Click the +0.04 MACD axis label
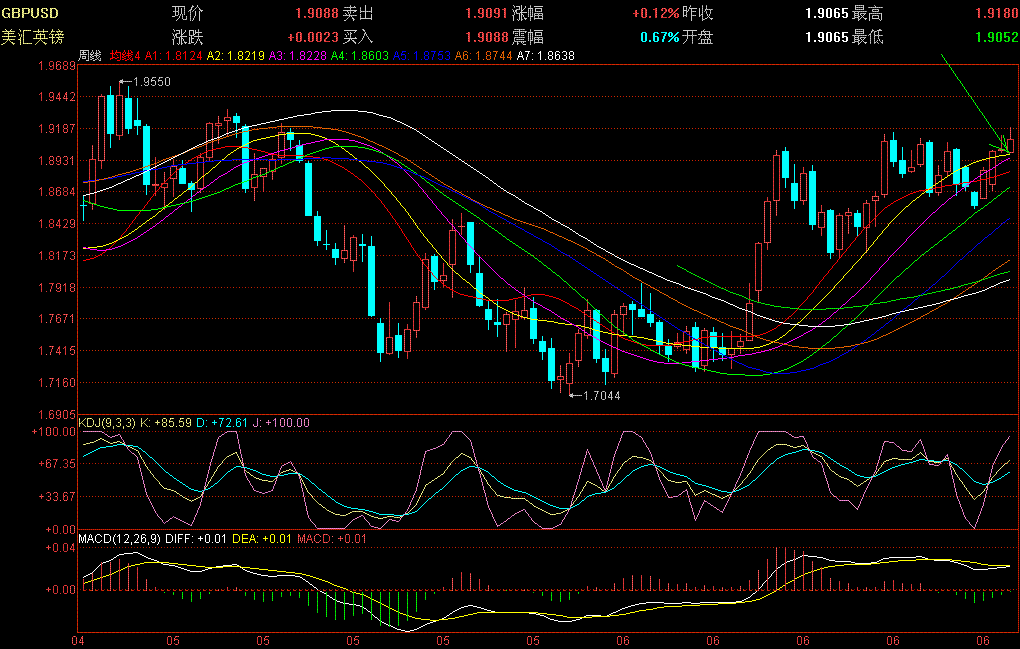 [x=60, y=548]
